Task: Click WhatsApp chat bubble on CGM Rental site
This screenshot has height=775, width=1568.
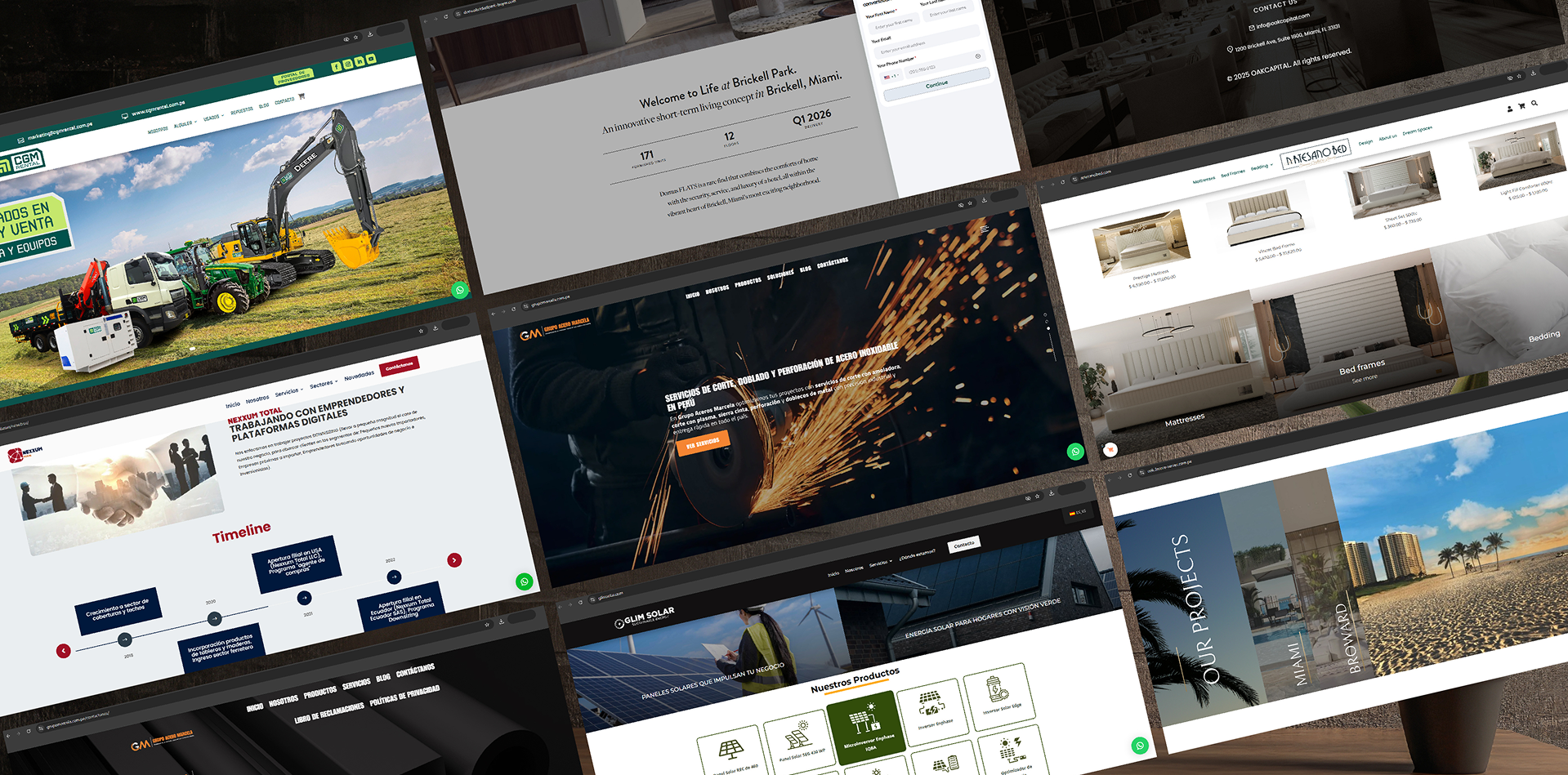Action: coord(460,290)
